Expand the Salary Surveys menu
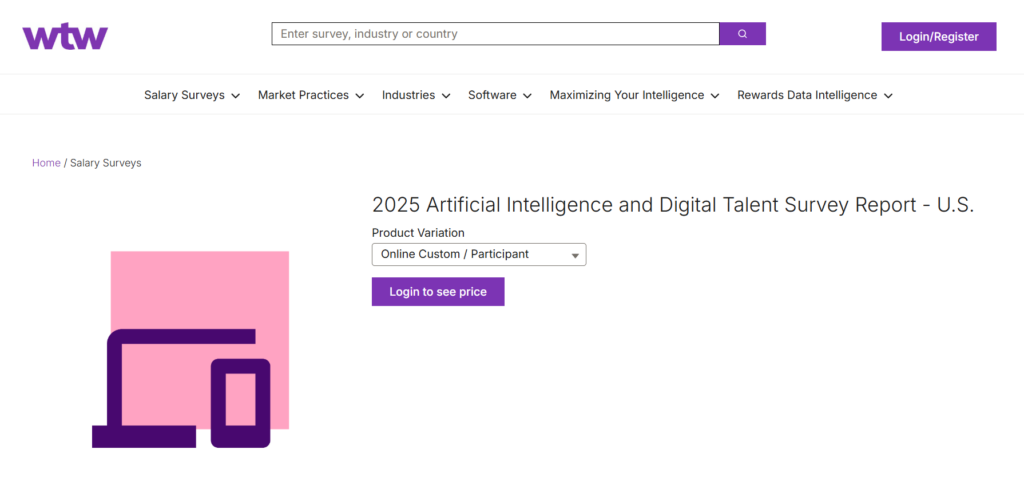This screenshot has height=493, width=1024. pyautogui.click(x=184, y=96)
